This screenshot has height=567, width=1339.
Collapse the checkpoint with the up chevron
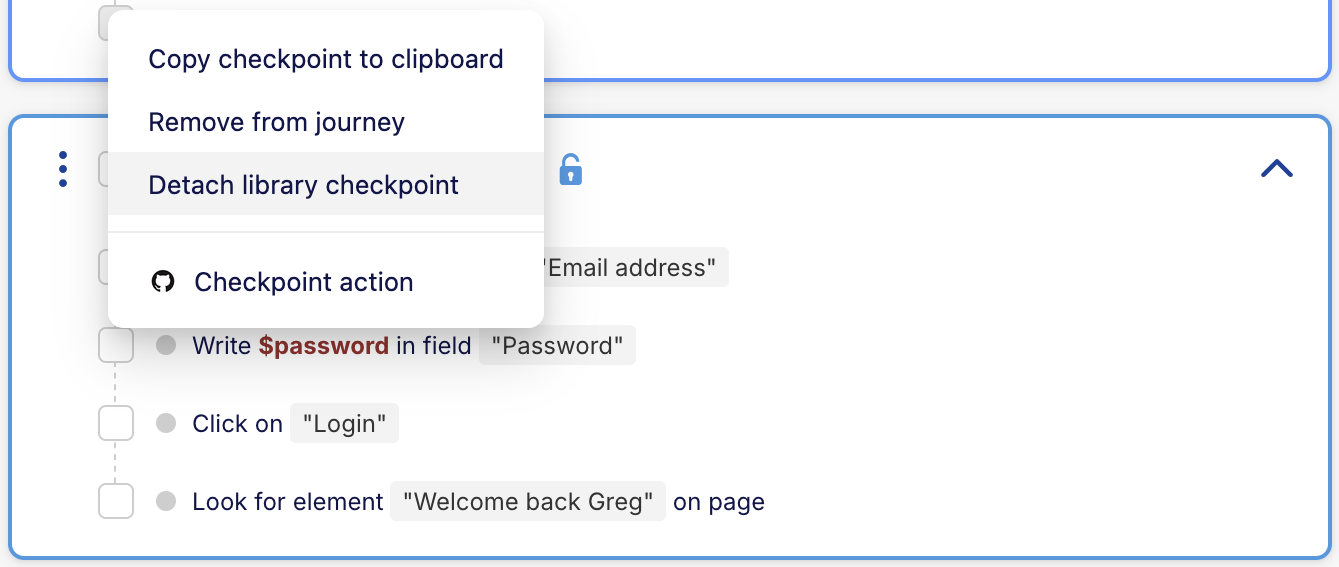click(1277, 169)
